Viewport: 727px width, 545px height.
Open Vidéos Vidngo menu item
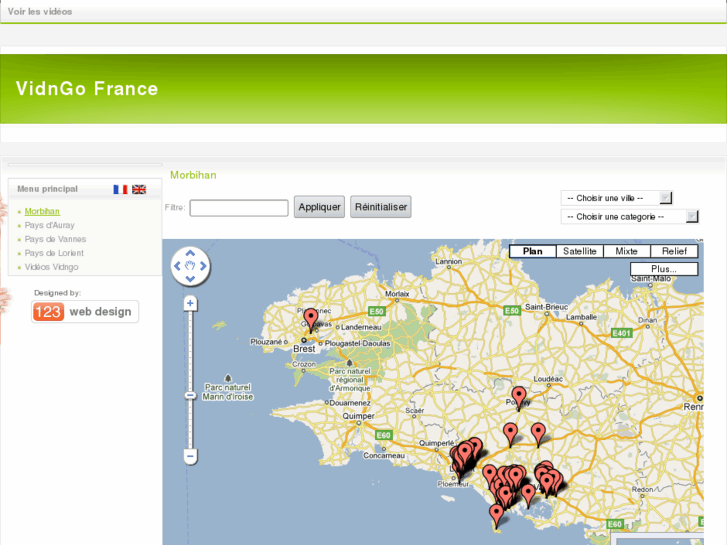51,267
